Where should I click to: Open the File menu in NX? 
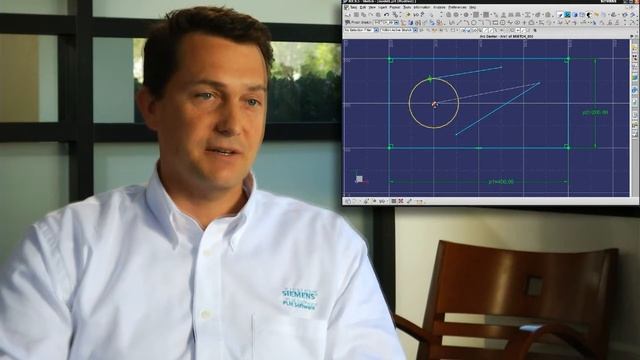[x=353, y=7]
